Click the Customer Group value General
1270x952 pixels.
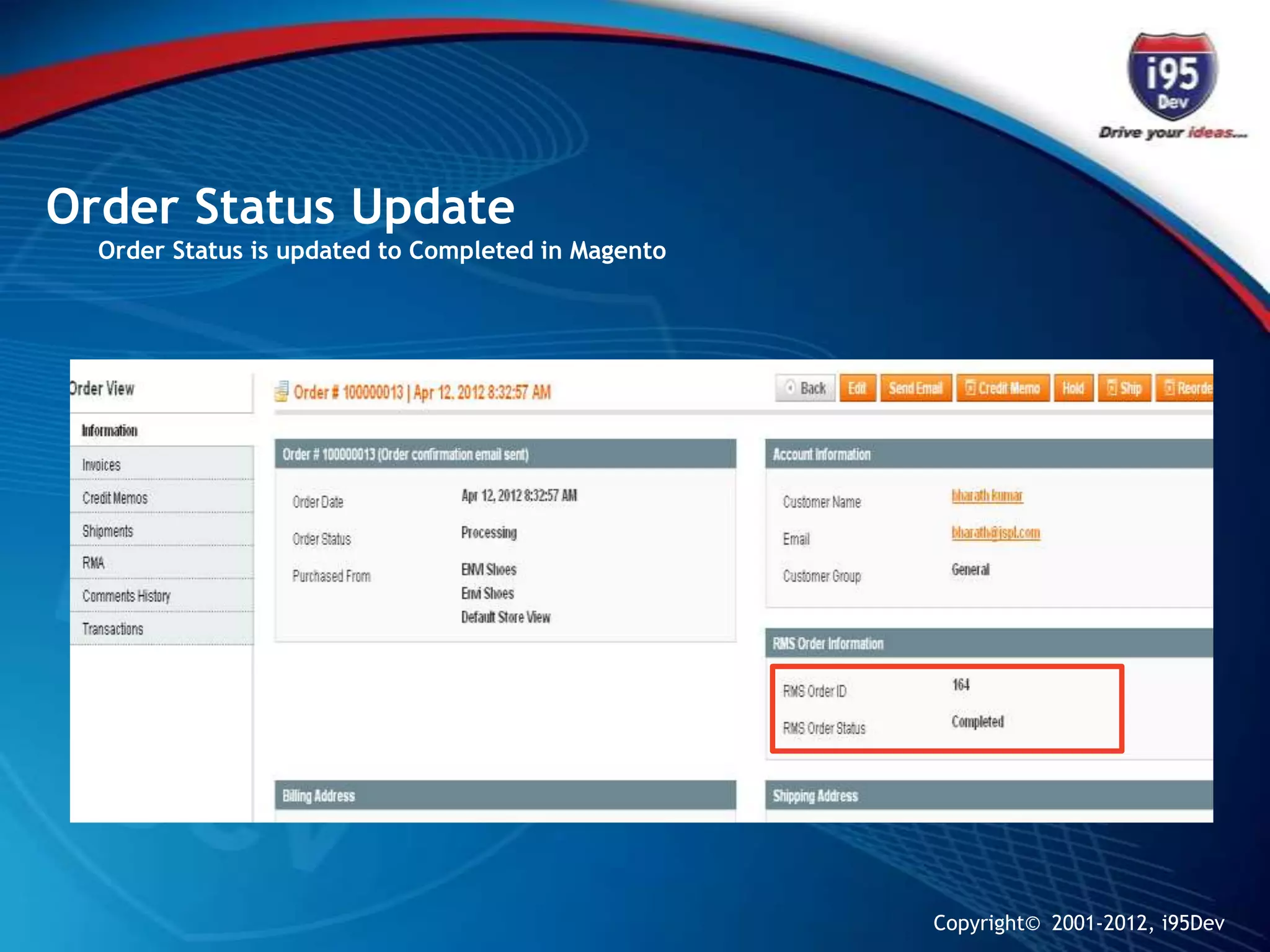(970, 569)
